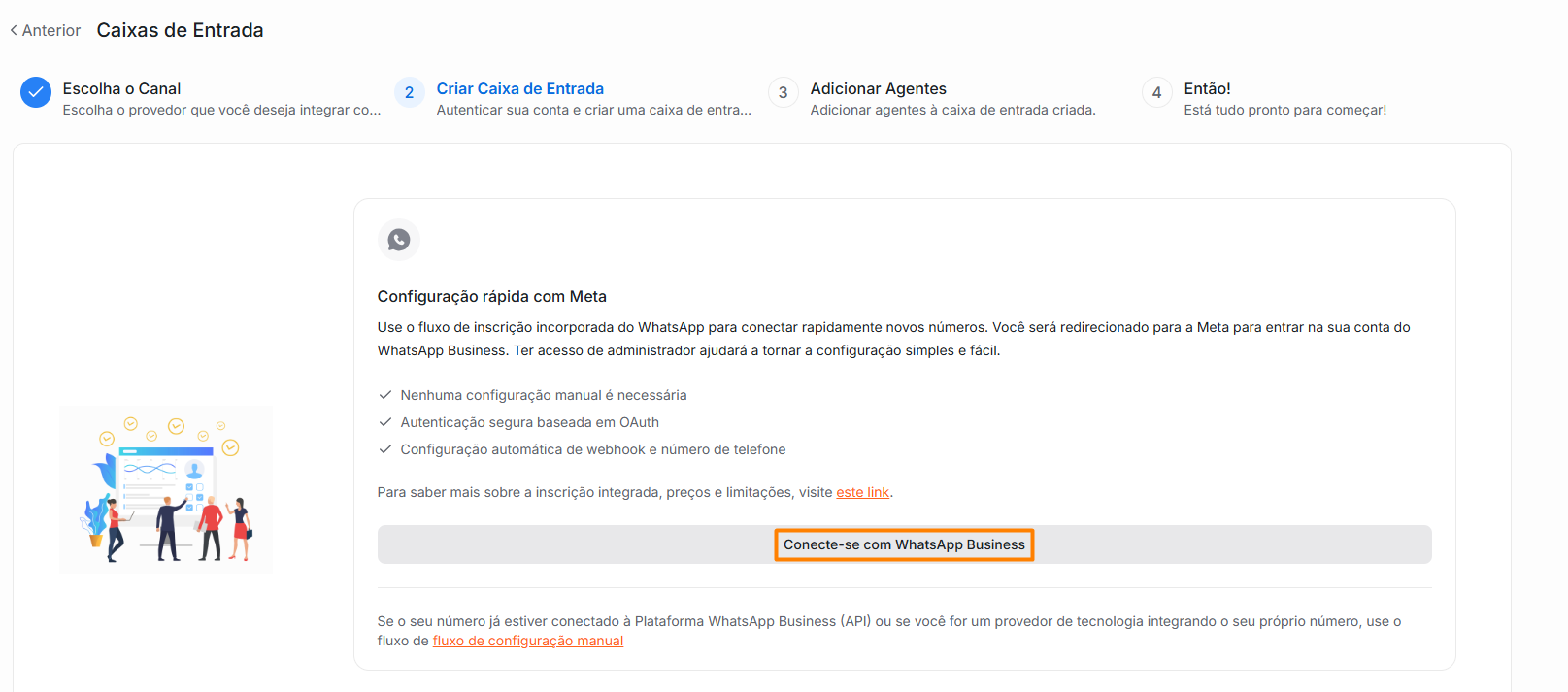The height and width of the screenshot is (692, 1568).
Task: Click the blue checkmark step icon
Action: (36, 92)
